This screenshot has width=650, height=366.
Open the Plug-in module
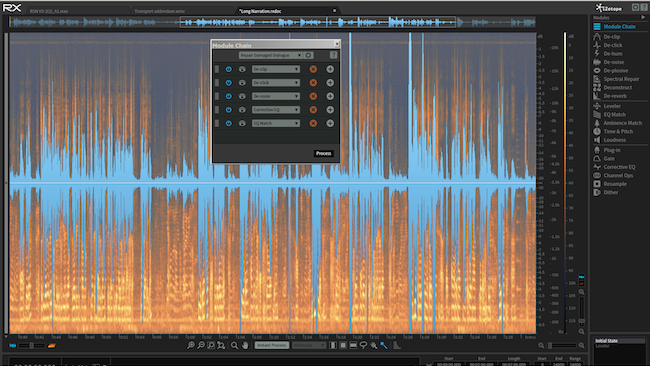point(607,150)
